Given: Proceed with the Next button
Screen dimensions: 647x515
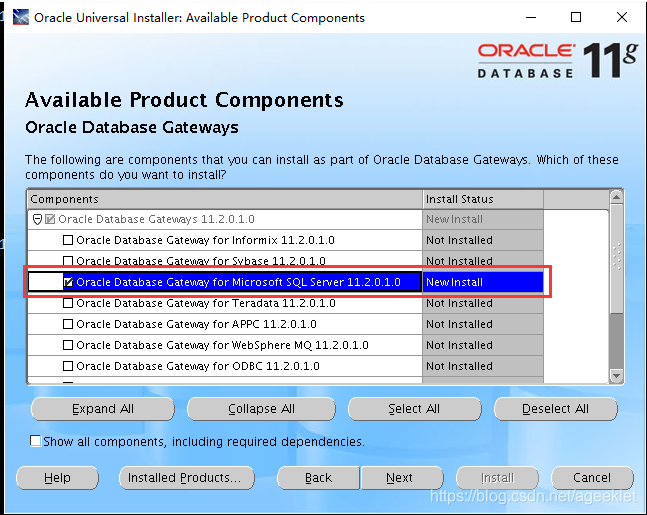Looking at the screenshot, I should coord(402,478).
